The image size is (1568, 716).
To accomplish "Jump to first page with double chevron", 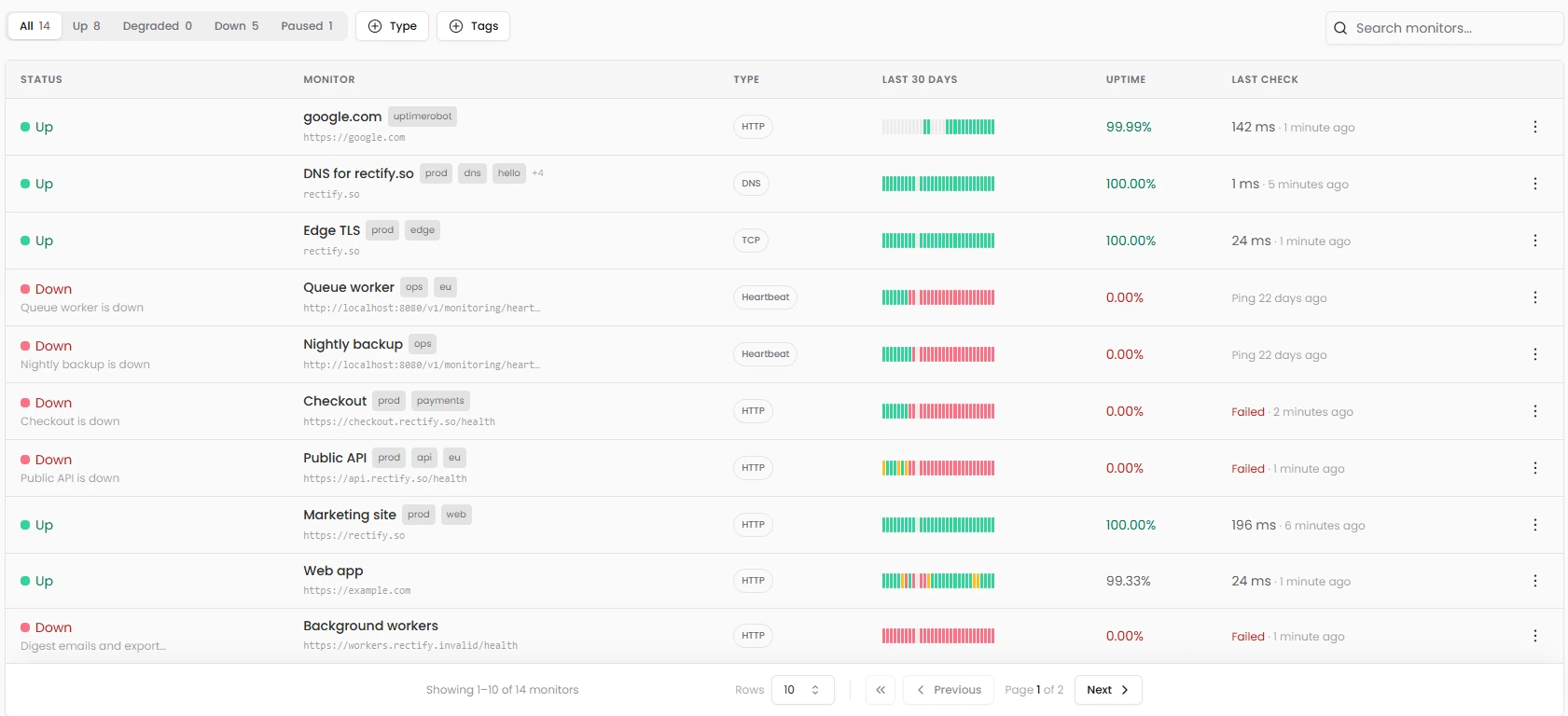I will (x=881, y=690).
